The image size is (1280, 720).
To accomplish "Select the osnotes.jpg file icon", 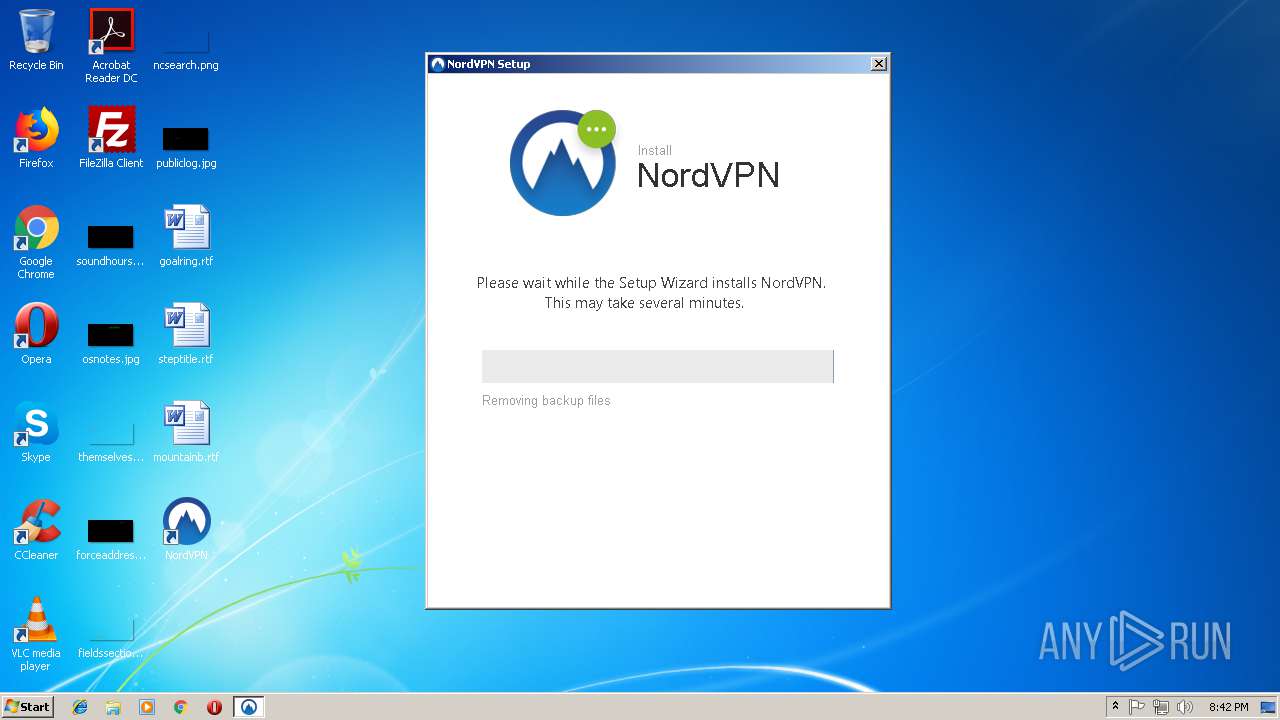I will click(110, 342).
